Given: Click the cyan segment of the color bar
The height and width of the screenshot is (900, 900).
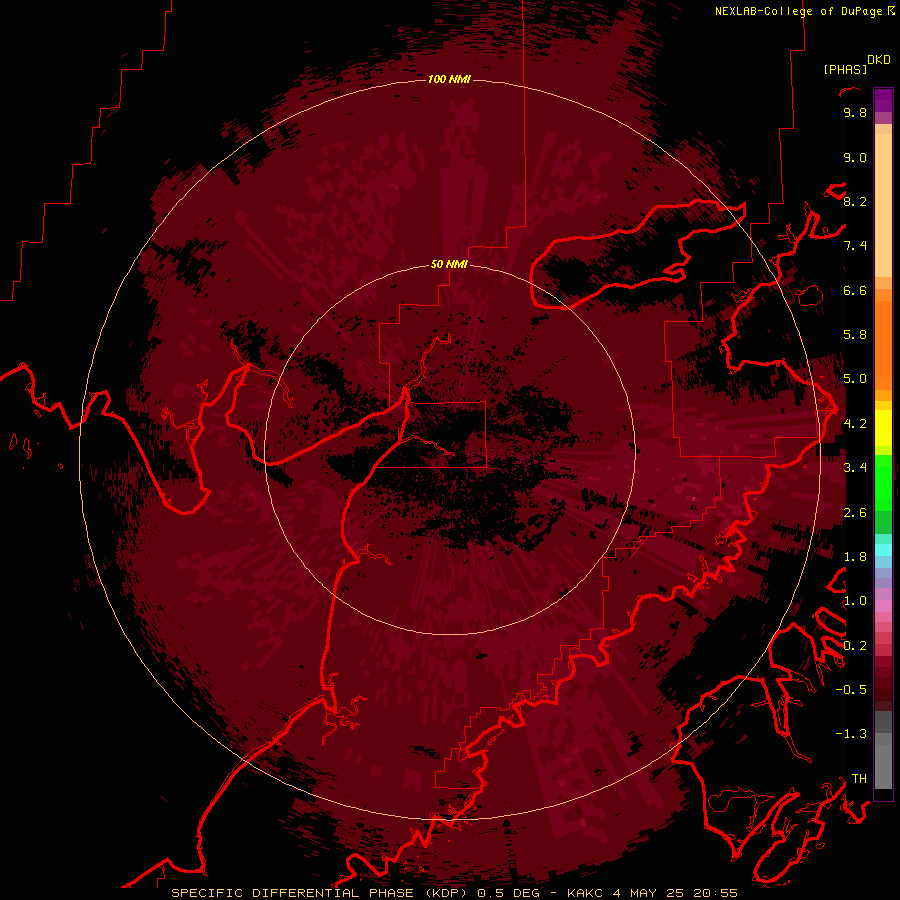Looking at the screenshot, I should pos(883,549).
